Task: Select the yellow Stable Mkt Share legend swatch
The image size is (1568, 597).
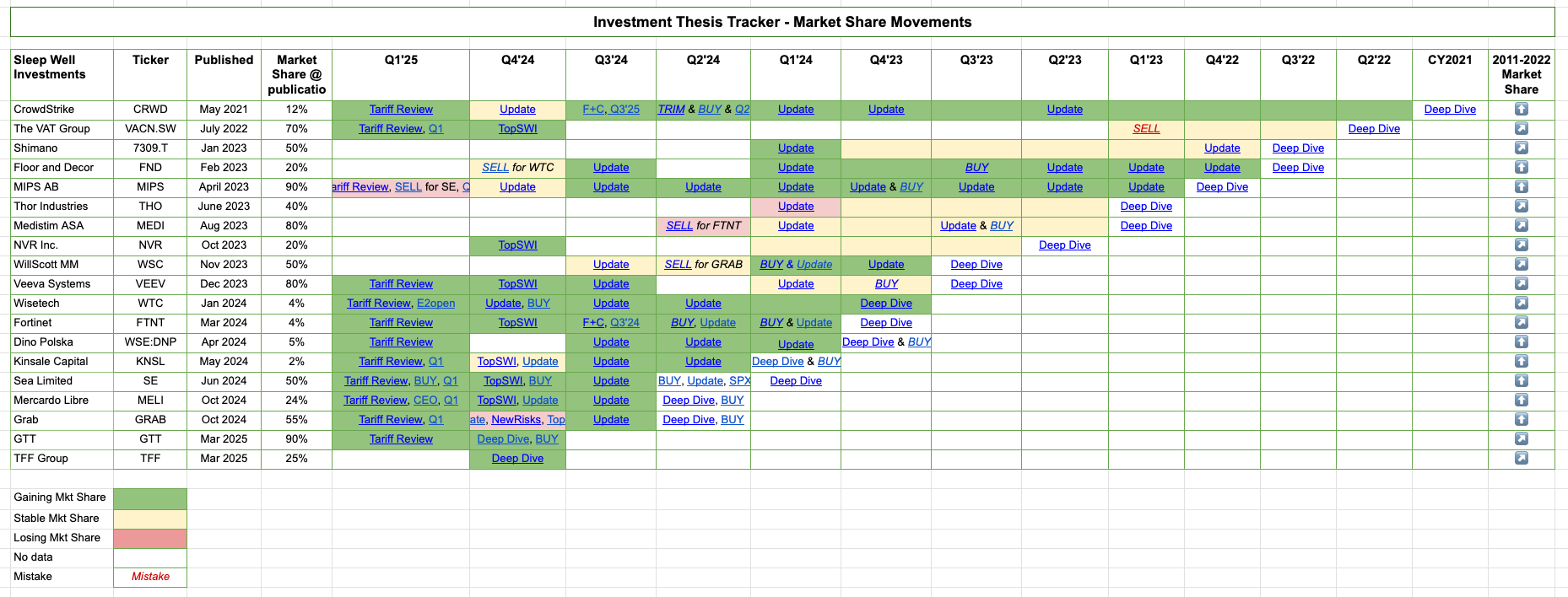Action: (x=150, y=519)
